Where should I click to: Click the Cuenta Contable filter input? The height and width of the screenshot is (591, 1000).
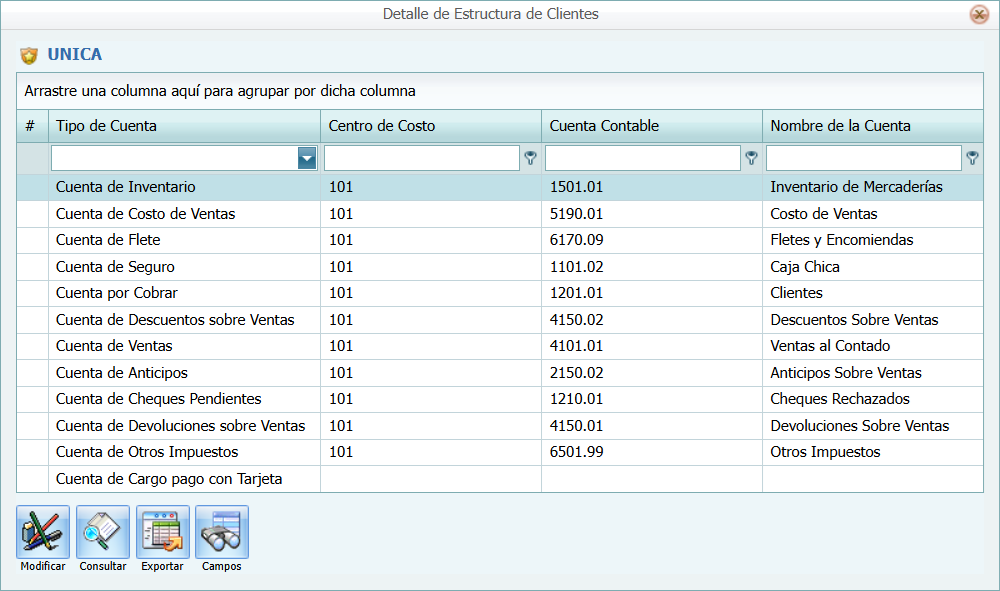click(645, 157)
